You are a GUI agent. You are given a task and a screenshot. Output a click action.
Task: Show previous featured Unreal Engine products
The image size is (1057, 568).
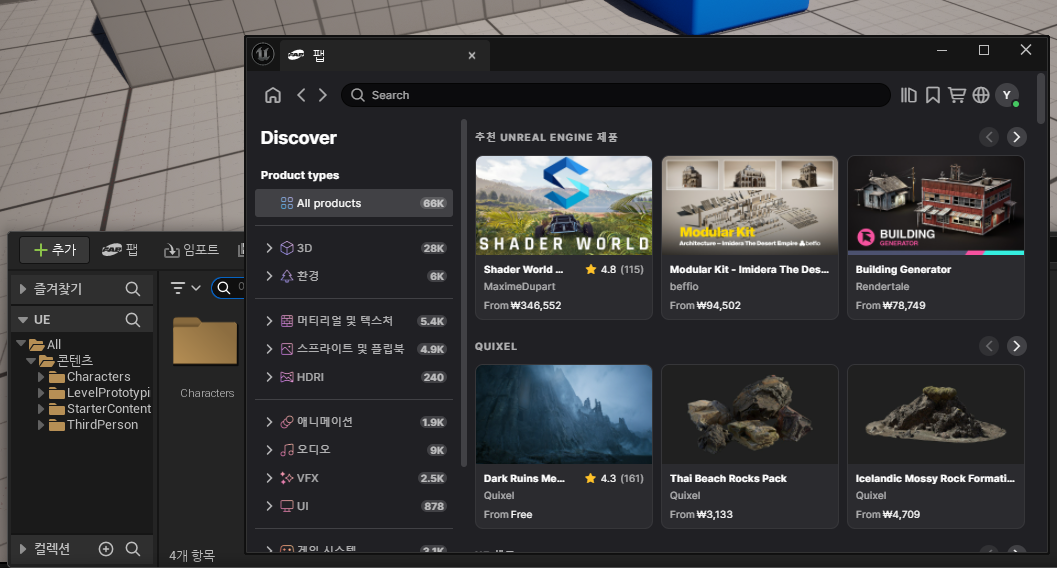(x=989, y=137)
